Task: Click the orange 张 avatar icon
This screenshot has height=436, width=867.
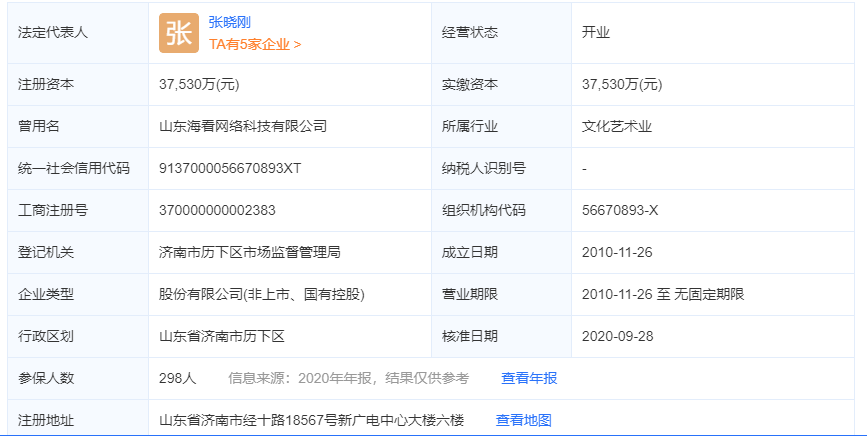Action: (179, 33)
